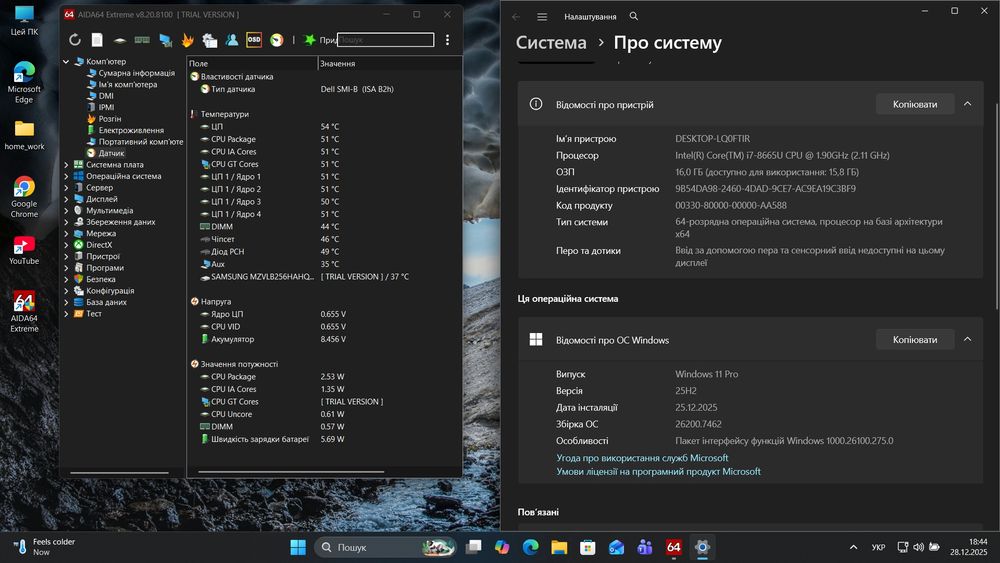Screen dimensions: 1000x563
Task: Select the SAMSUNG MZVLB256HAHQ sensor row
Action: coord(324,277)
